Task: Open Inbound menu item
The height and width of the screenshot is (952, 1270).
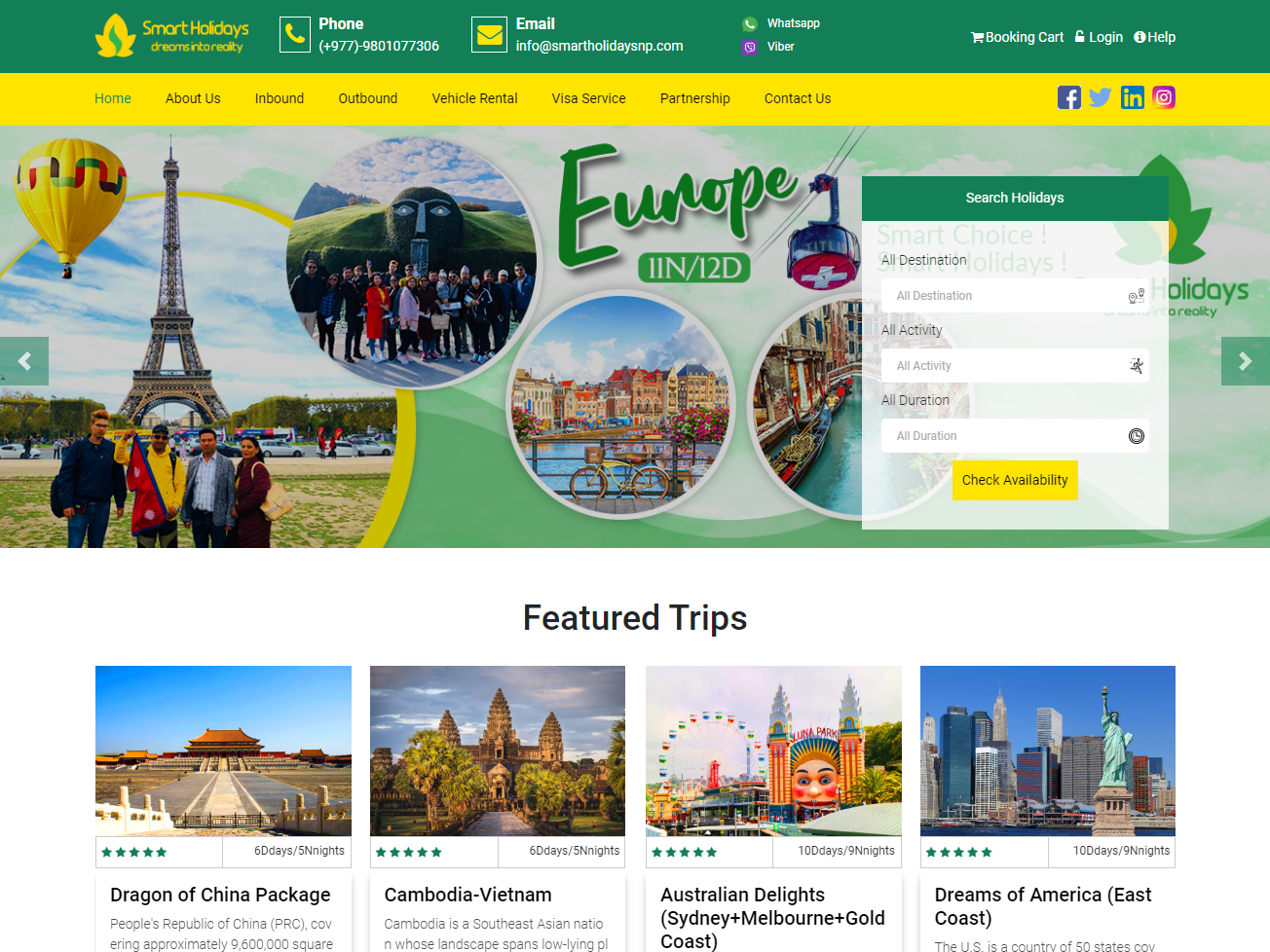Action: (x=280, y=98)
